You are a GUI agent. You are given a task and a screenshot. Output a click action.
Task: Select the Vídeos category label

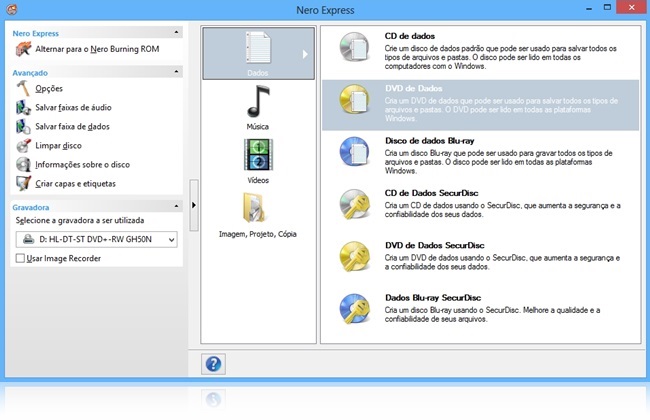tap(258, 180)
